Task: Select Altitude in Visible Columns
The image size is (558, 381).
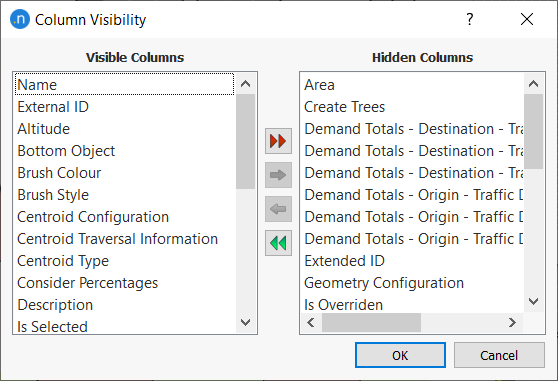Action: (x=125, y=129)
